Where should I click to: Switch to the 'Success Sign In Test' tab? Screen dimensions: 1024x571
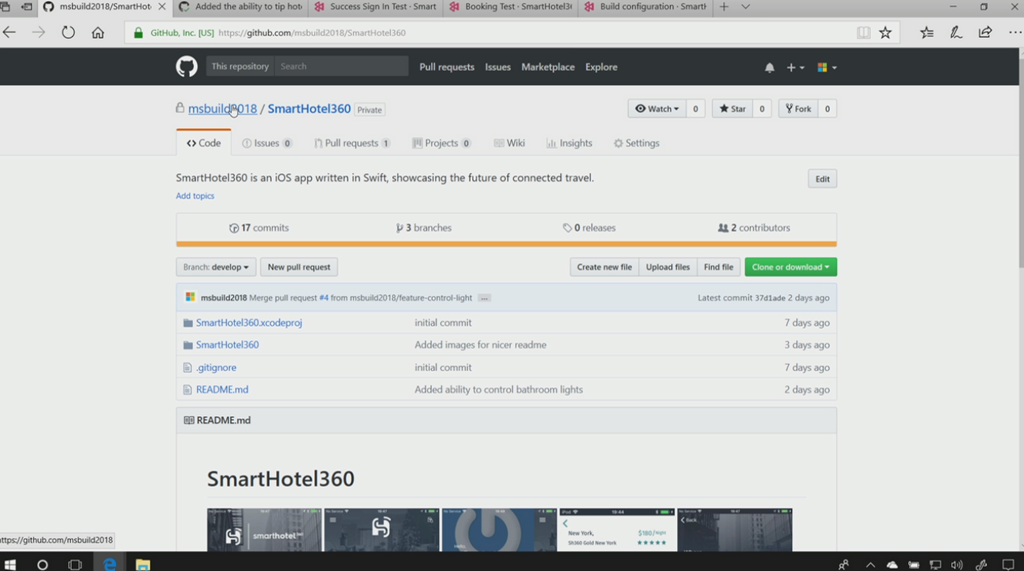(x=375, y=7)
